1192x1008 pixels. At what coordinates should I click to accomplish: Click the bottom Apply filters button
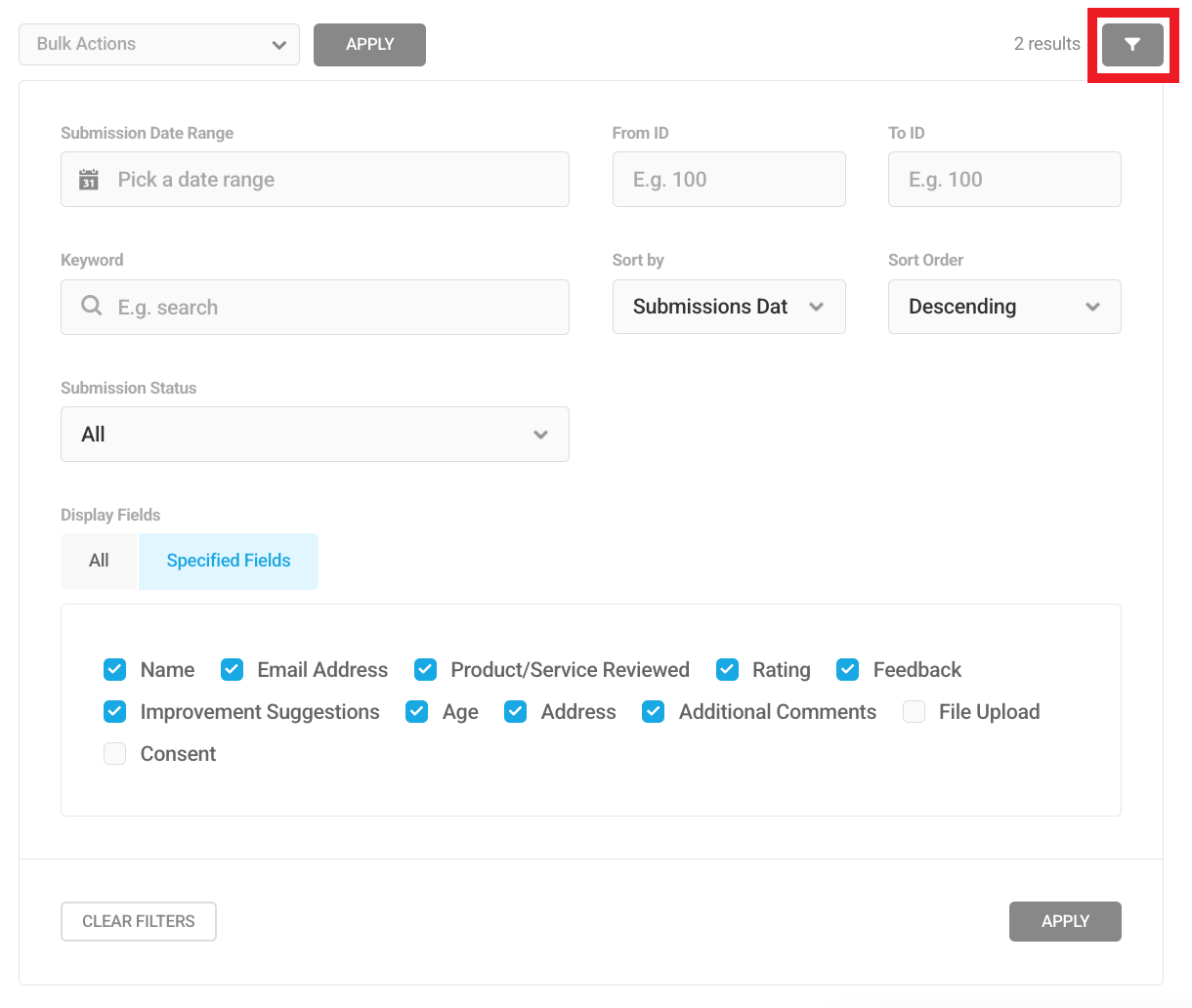[1064, 921]
